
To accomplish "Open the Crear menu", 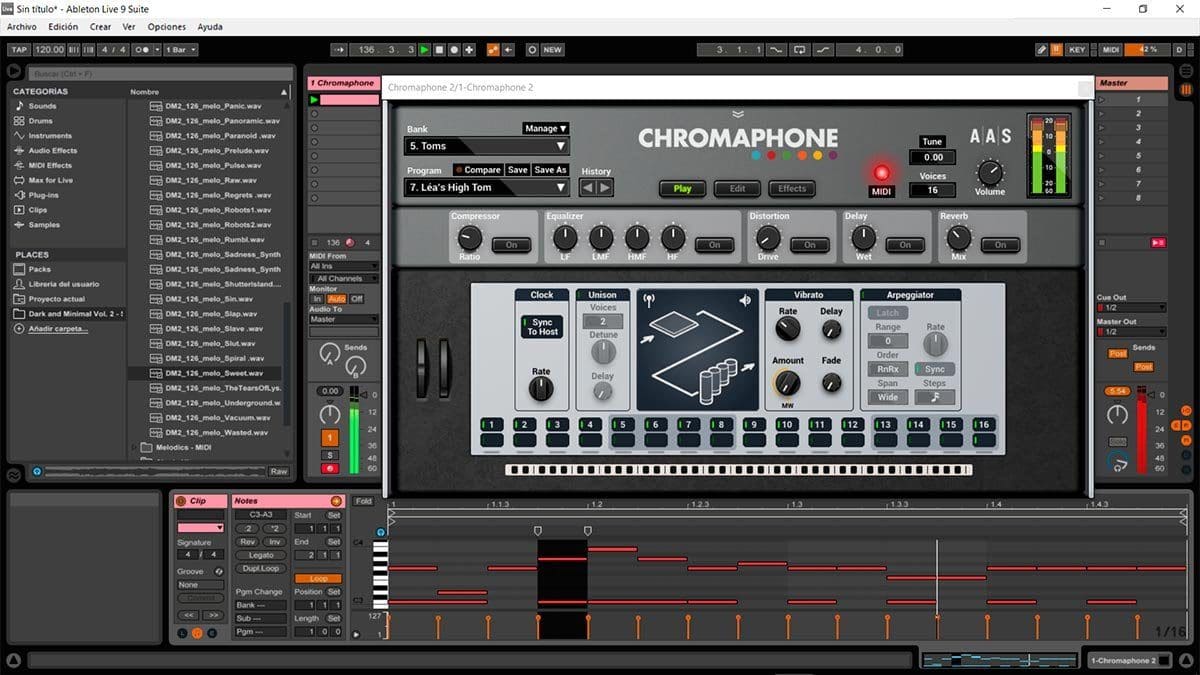I will [101, 27].
